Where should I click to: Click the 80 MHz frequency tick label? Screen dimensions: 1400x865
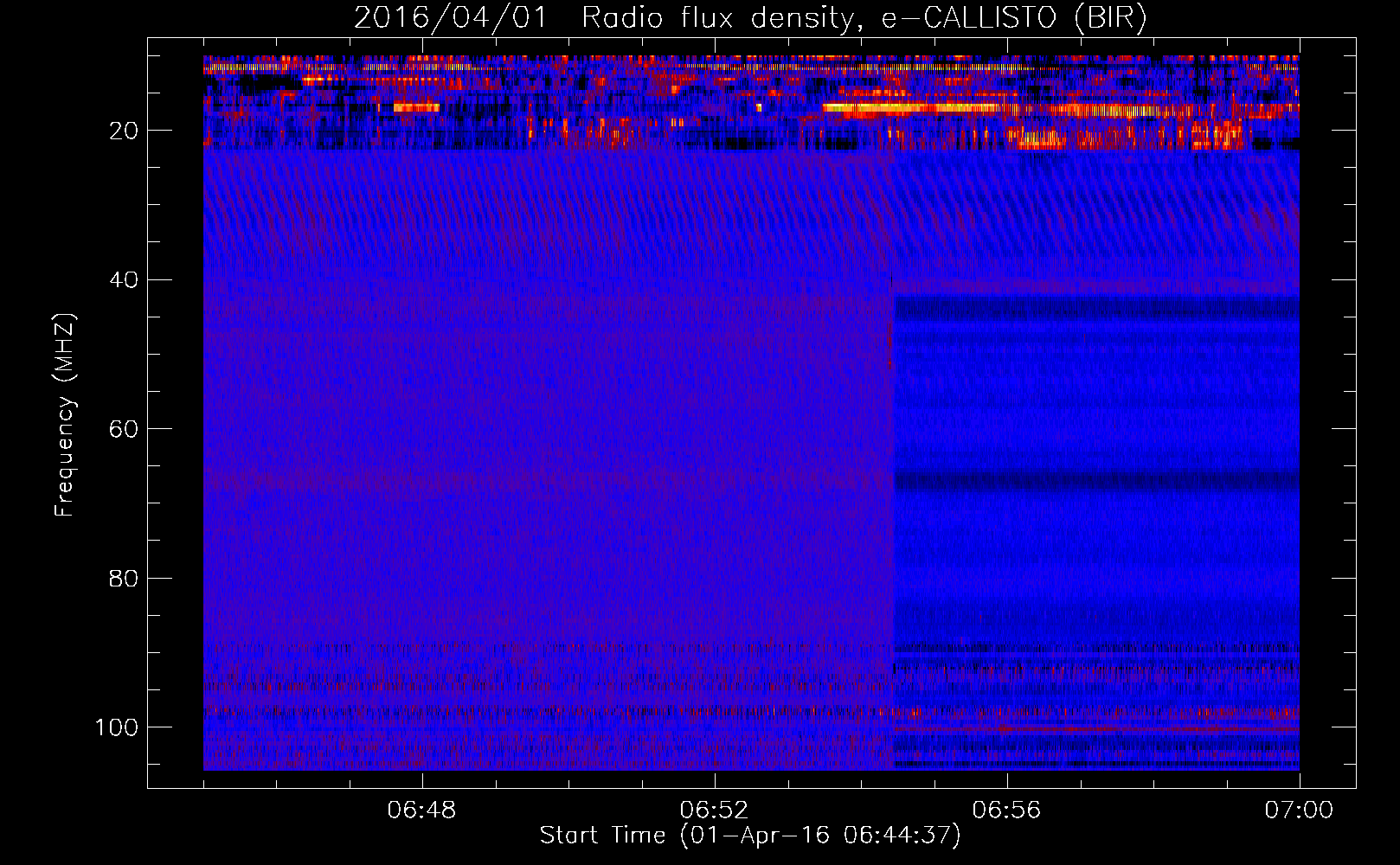pos(124,578)
